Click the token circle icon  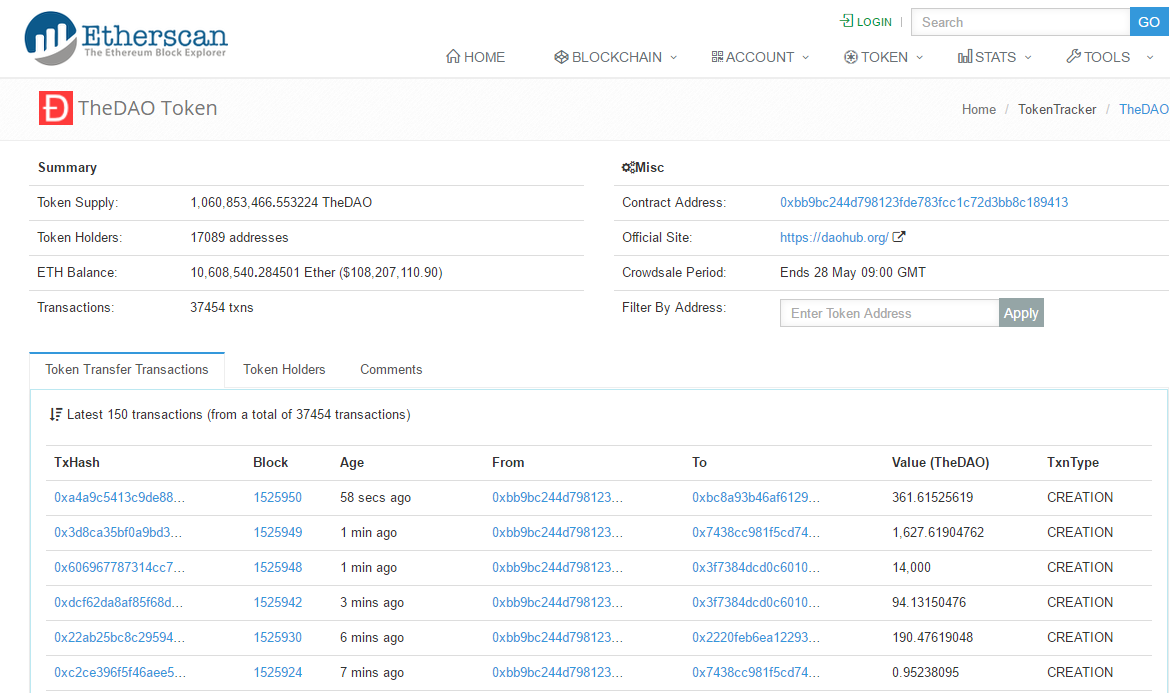(851, 57)
